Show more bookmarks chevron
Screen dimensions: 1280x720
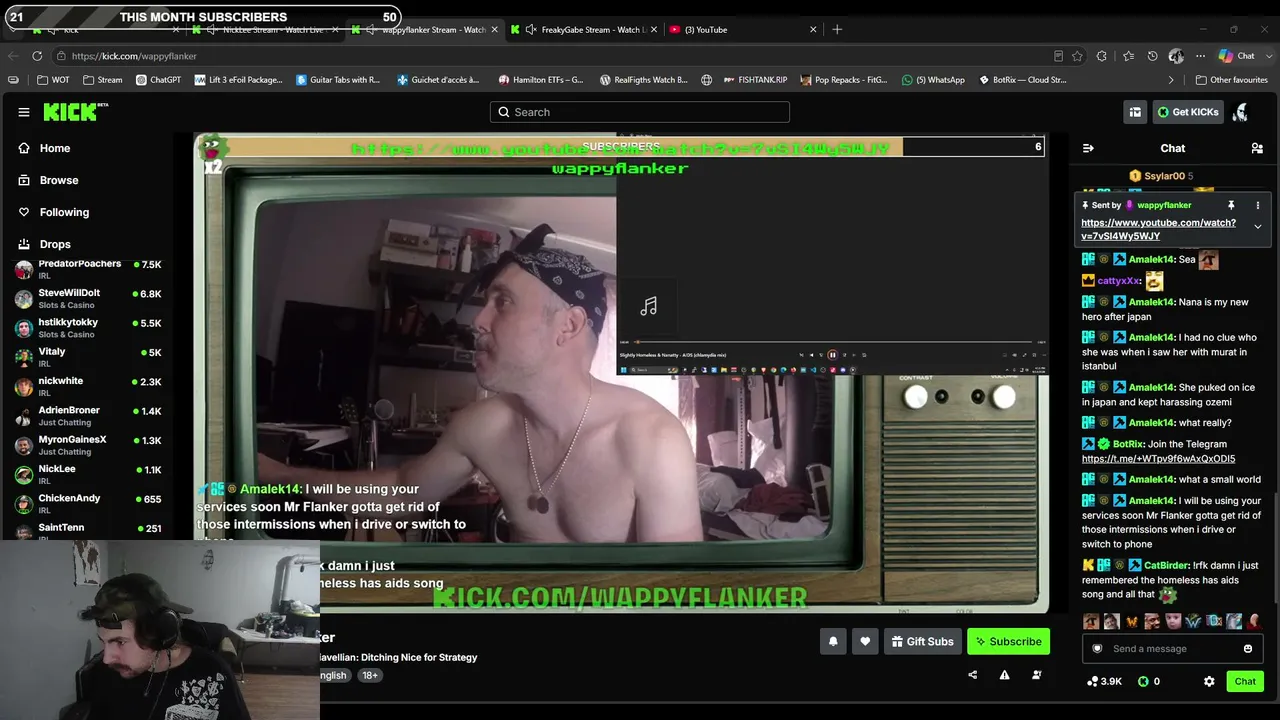(x=1171, y=80)
